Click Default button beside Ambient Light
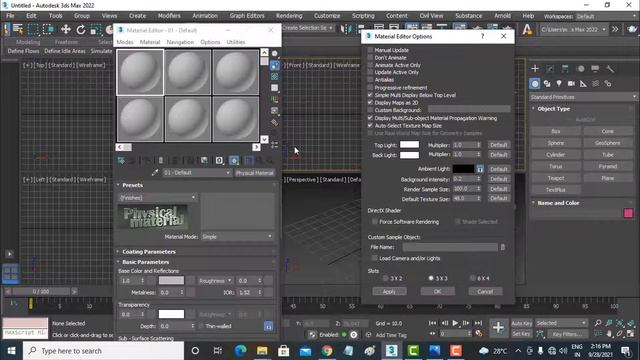The height and width of the screenshot is (360, 640). tap(499, 169)
